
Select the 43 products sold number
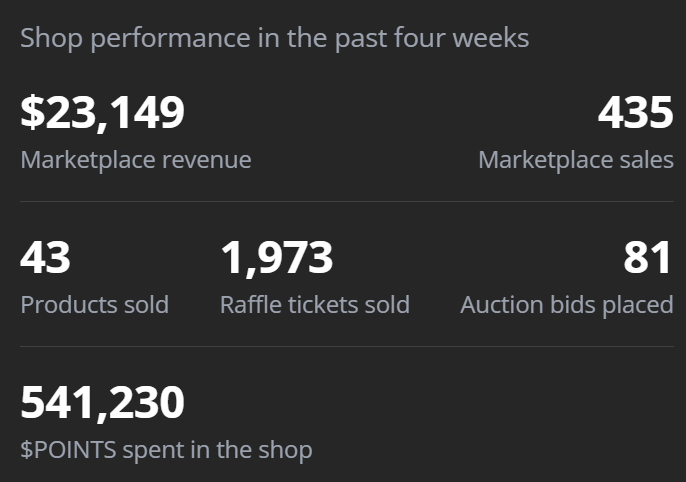[46, 258]
